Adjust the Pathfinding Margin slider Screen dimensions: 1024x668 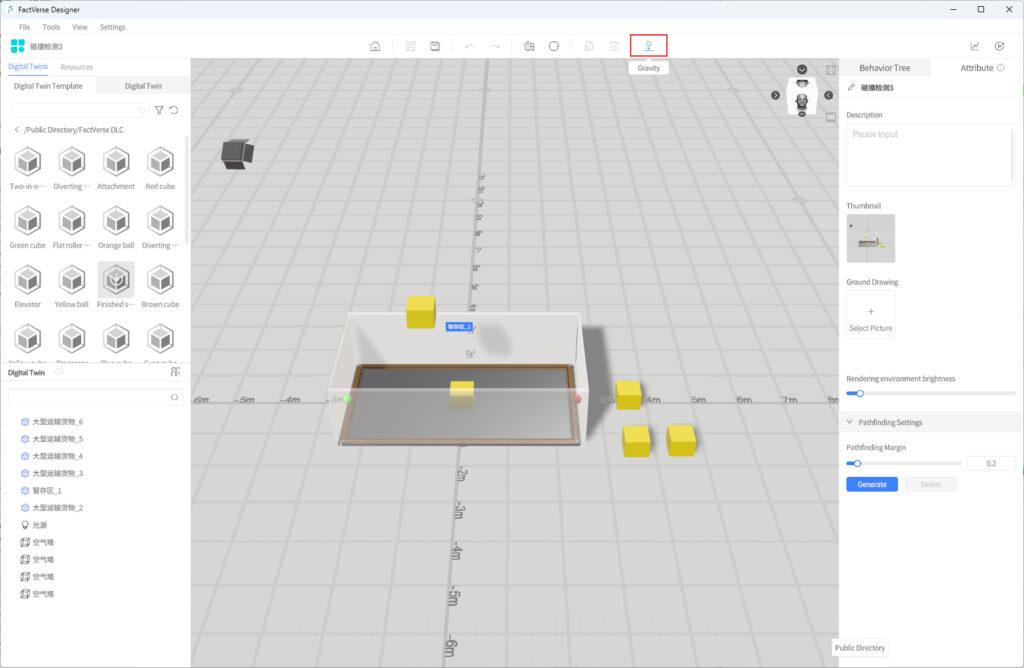[x=857, y=464]
